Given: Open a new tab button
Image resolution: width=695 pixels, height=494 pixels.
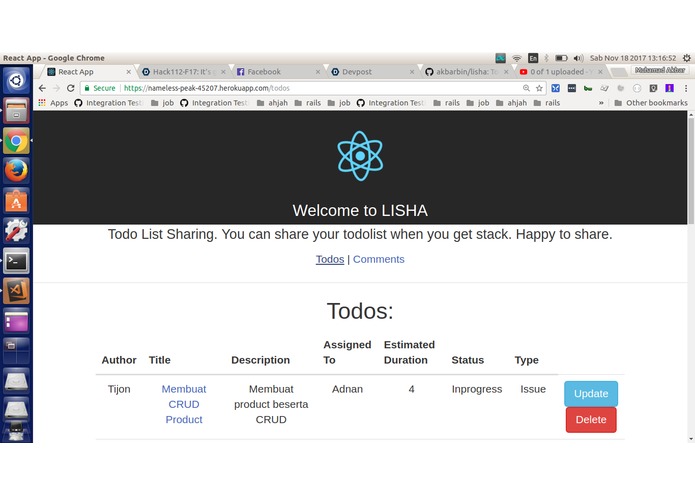Looking at the screenshot, I should click(x=619, y=72).
